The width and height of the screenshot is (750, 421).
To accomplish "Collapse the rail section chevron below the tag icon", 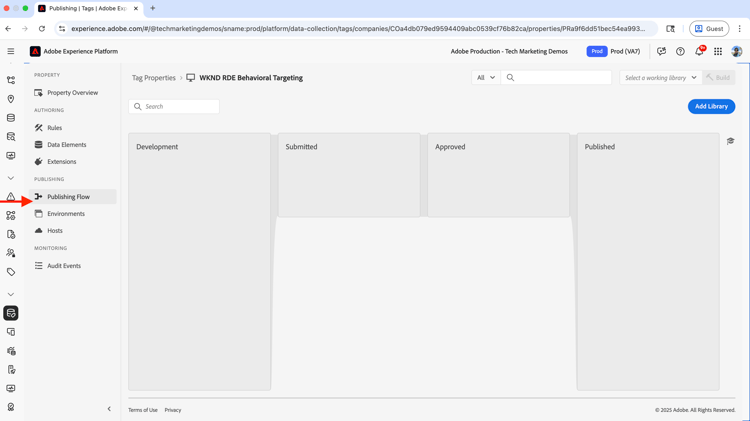I will [11, 294].
